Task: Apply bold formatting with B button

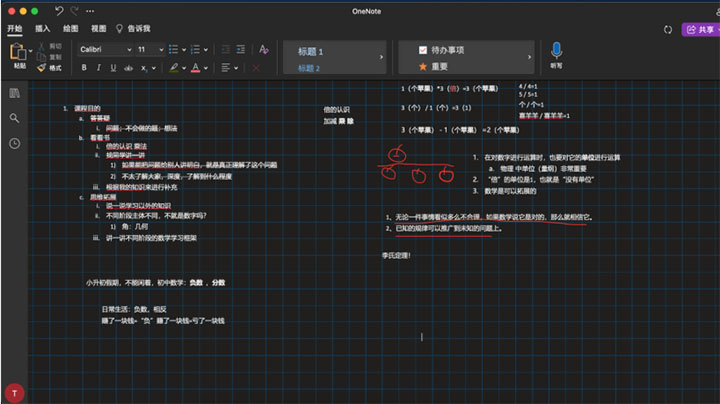Action: coord(84,68)
